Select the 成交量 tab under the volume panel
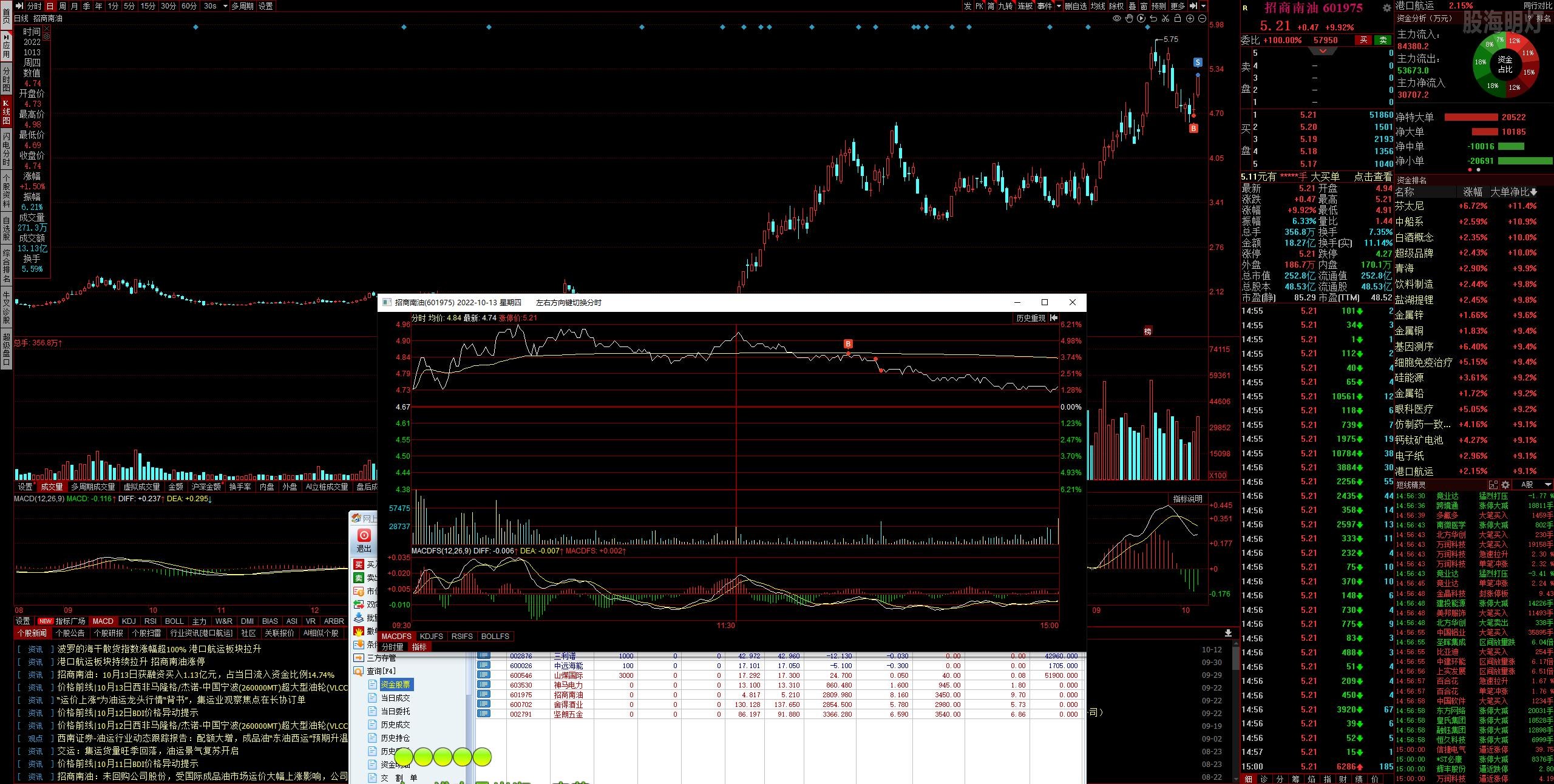This screenshot has width=1554, height=784. click(52, 487)
